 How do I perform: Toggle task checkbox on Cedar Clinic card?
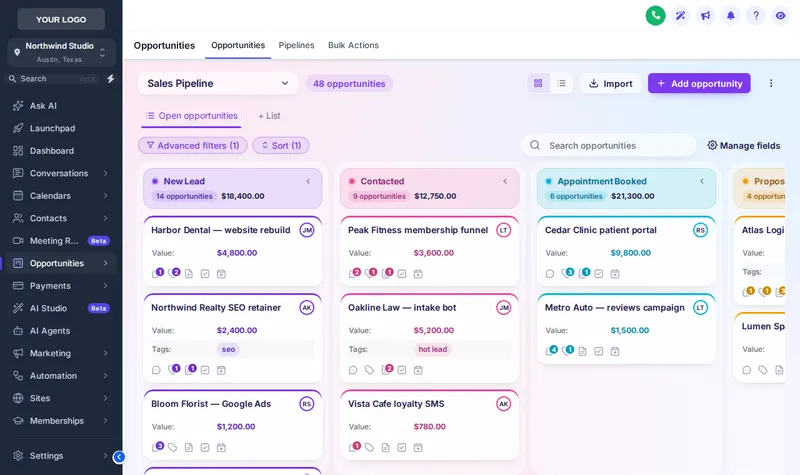coord(599,274)
